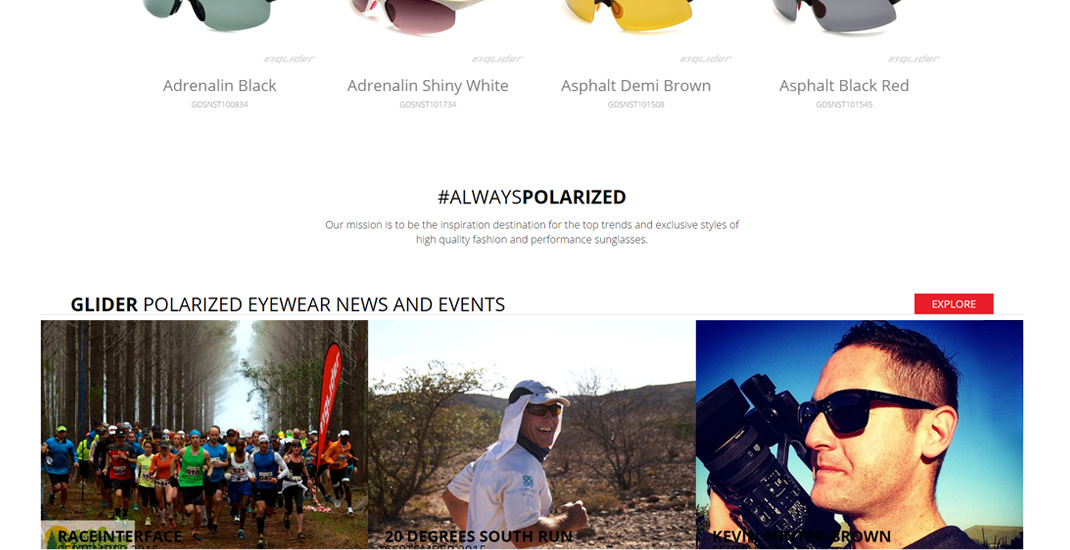The image size is (1070, 550).
Task: Open the trail race forest photo
Action: 204,435
